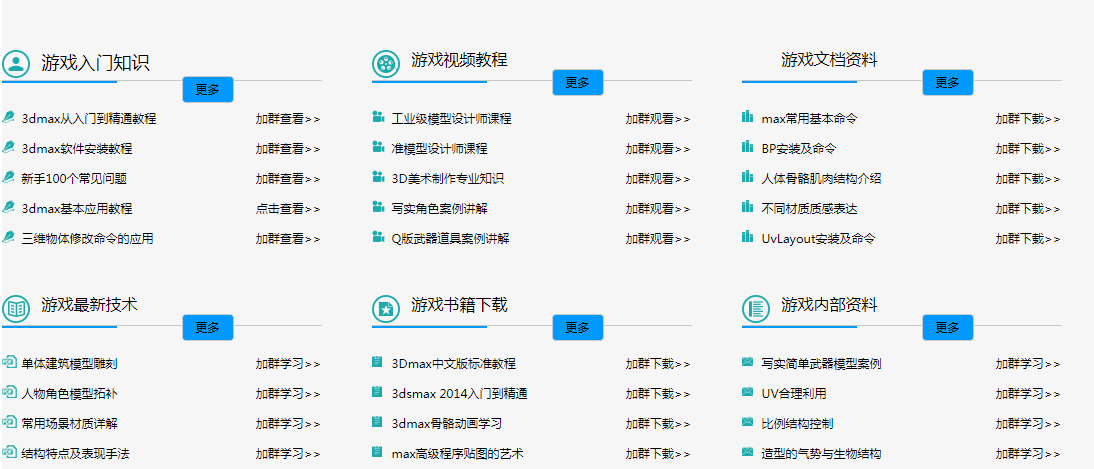Open the max高级程序贴图的艺术 link
This screenshot has height=469, width=1094.
coord(457,454)
